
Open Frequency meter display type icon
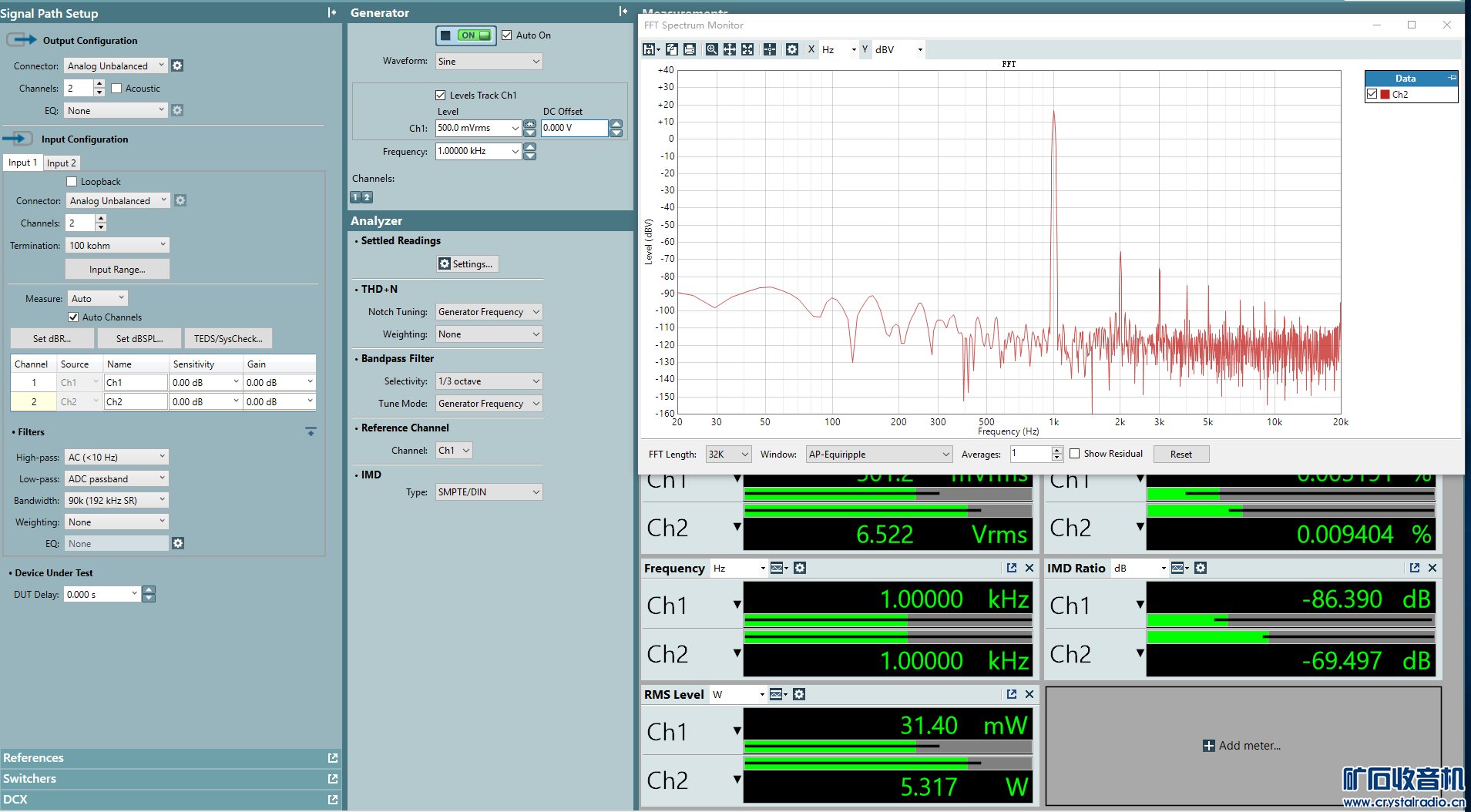[778, 568]
